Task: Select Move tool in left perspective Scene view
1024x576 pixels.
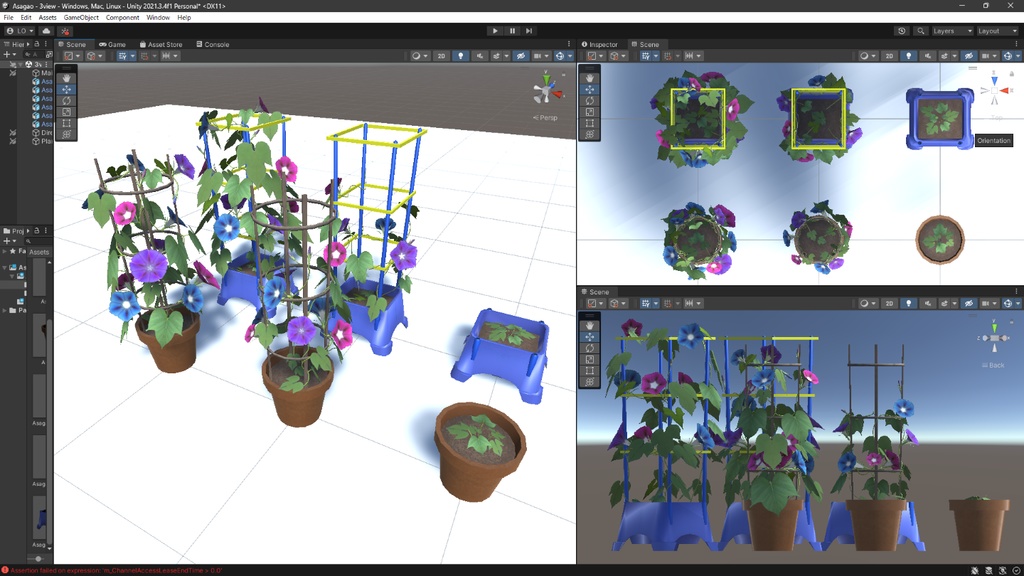Action: tap(66, 89)
